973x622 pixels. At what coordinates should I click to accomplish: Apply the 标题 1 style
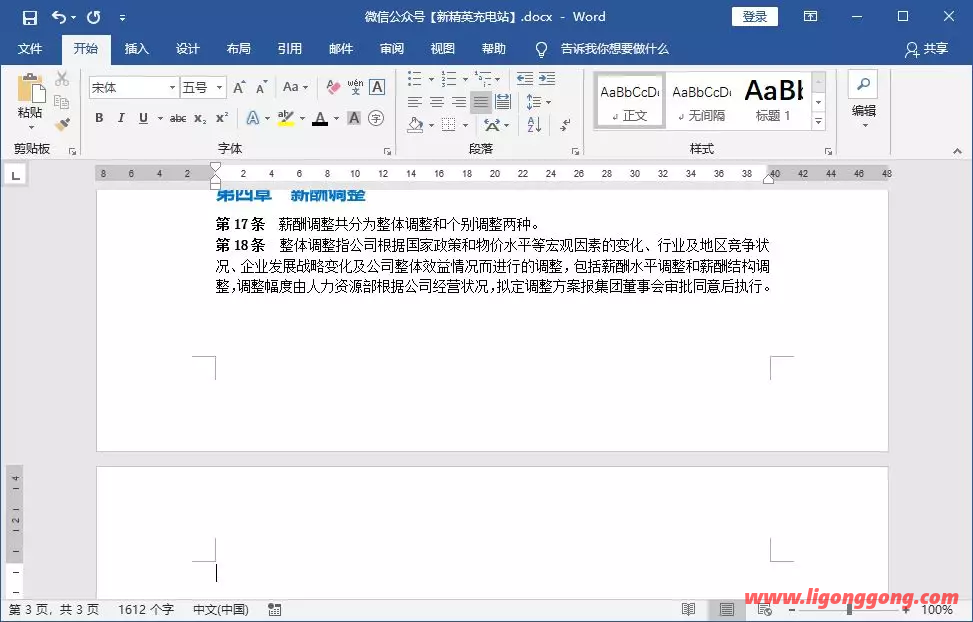coord(773,102)
